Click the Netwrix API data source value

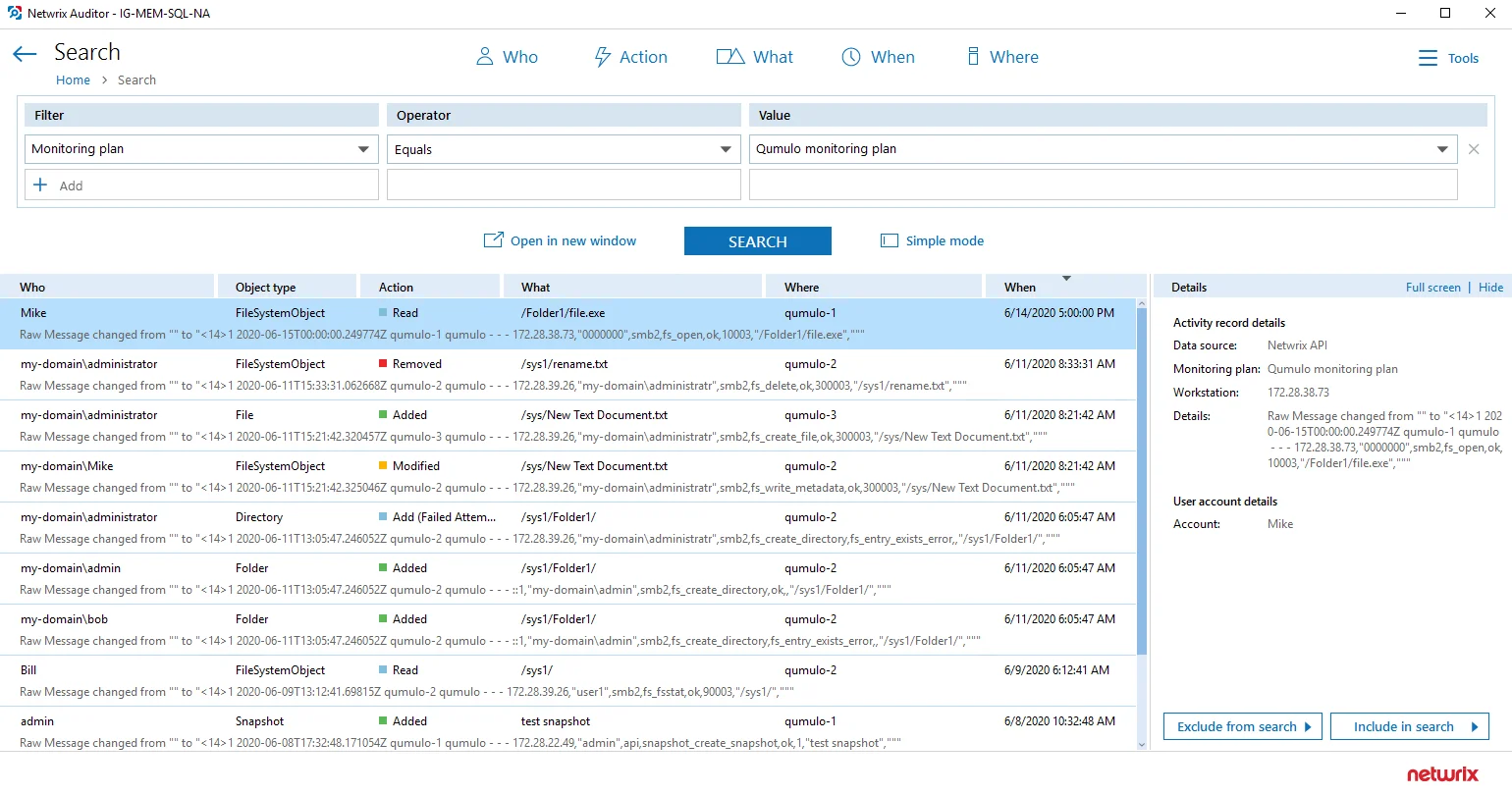1297,345
